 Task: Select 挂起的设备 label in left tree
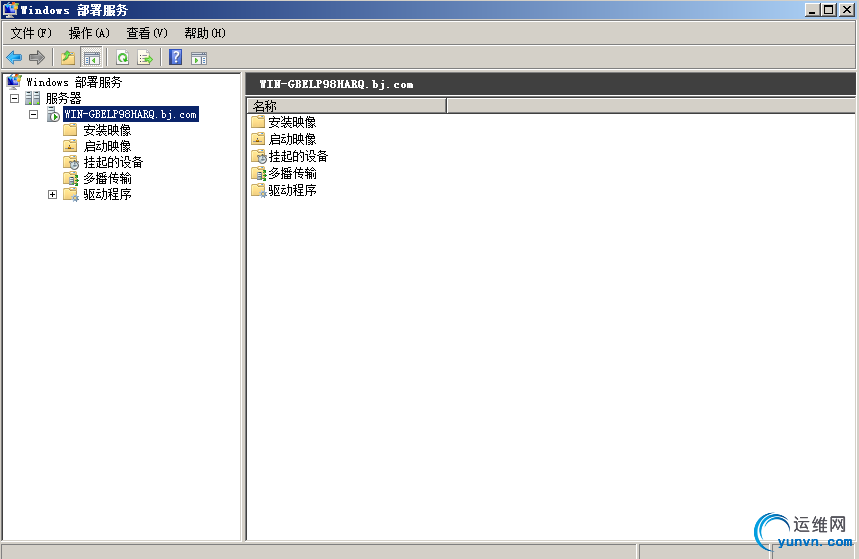(x=113, y=162)
